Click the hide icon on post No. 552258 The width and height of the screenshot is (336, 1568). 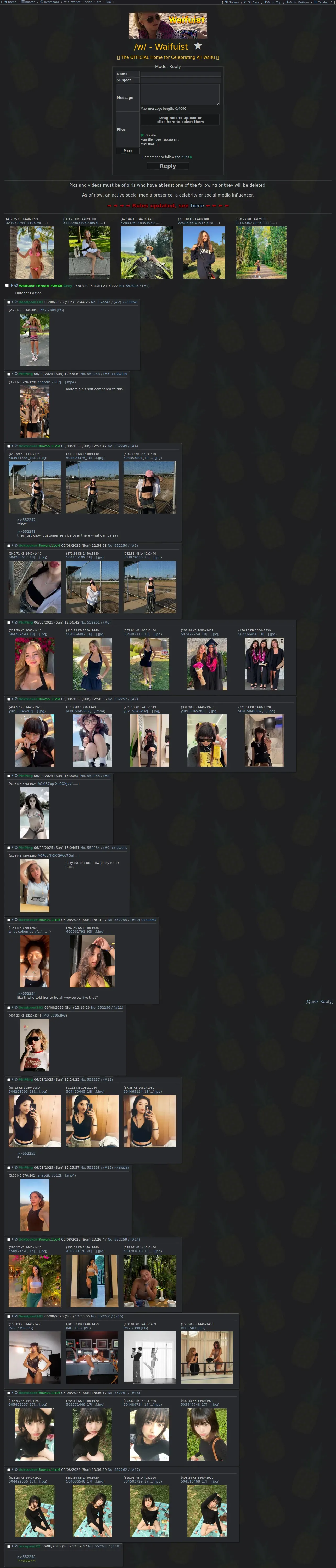pyautogui.click(x=16, y=1167)
